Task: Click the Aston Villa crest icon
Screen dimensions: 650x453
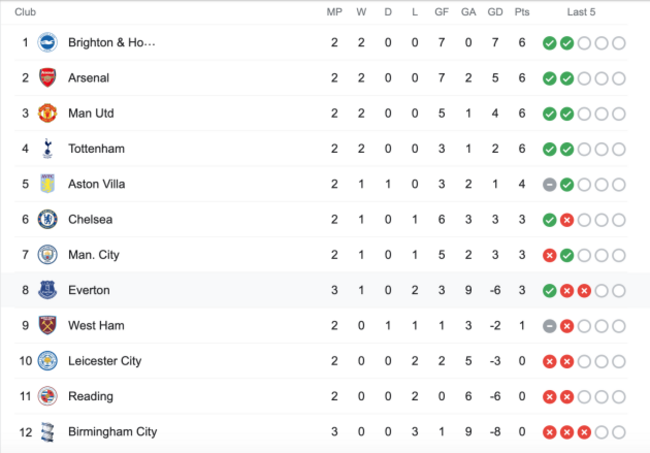Action: pos(47,184)
